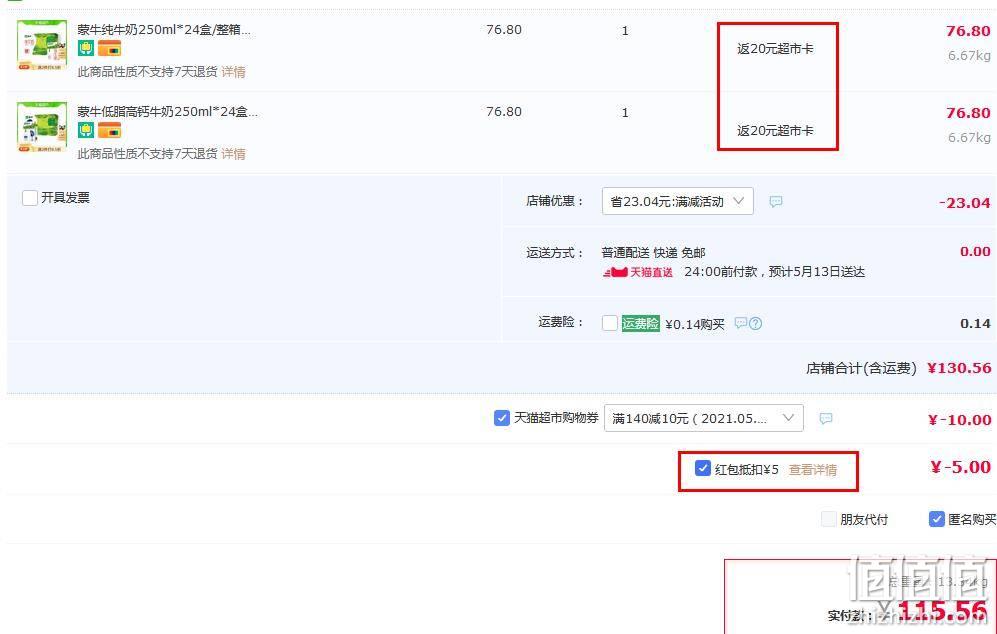Click the 24:00前付款，预计5月13日送达 delivery note
The width and height of the screenshot is (997, 634).
[774, 272]
